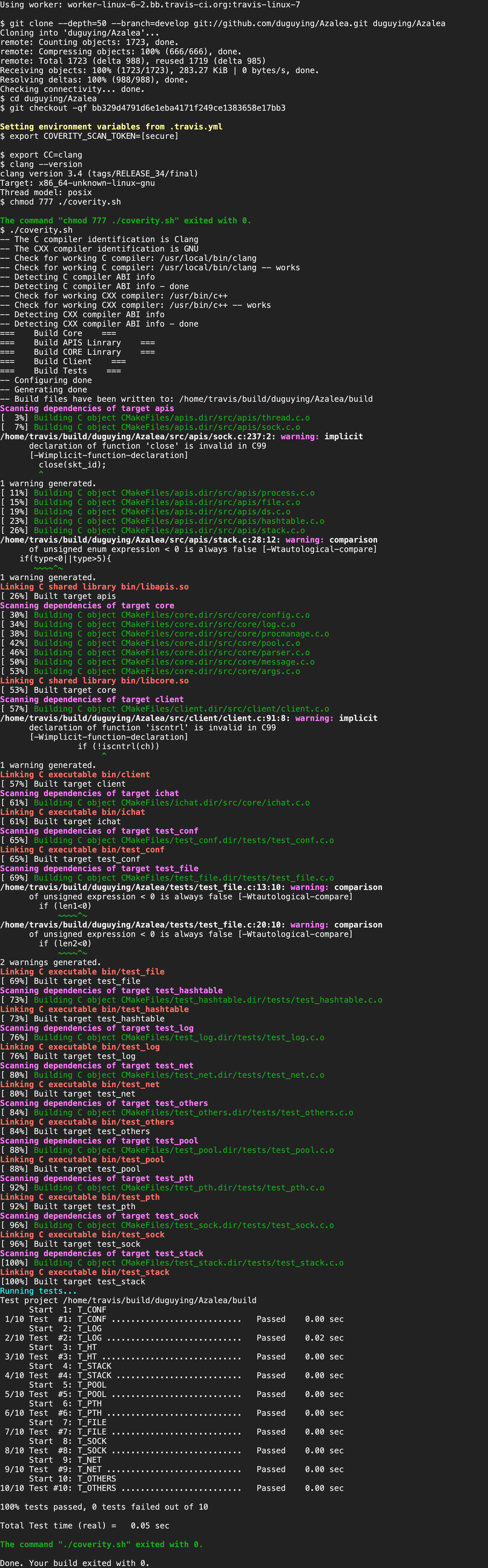Click 'The command ./coverity.sh exited with 0.'
The height and width of the screenshot is (1568, 488).
(x=102, y=1545)
